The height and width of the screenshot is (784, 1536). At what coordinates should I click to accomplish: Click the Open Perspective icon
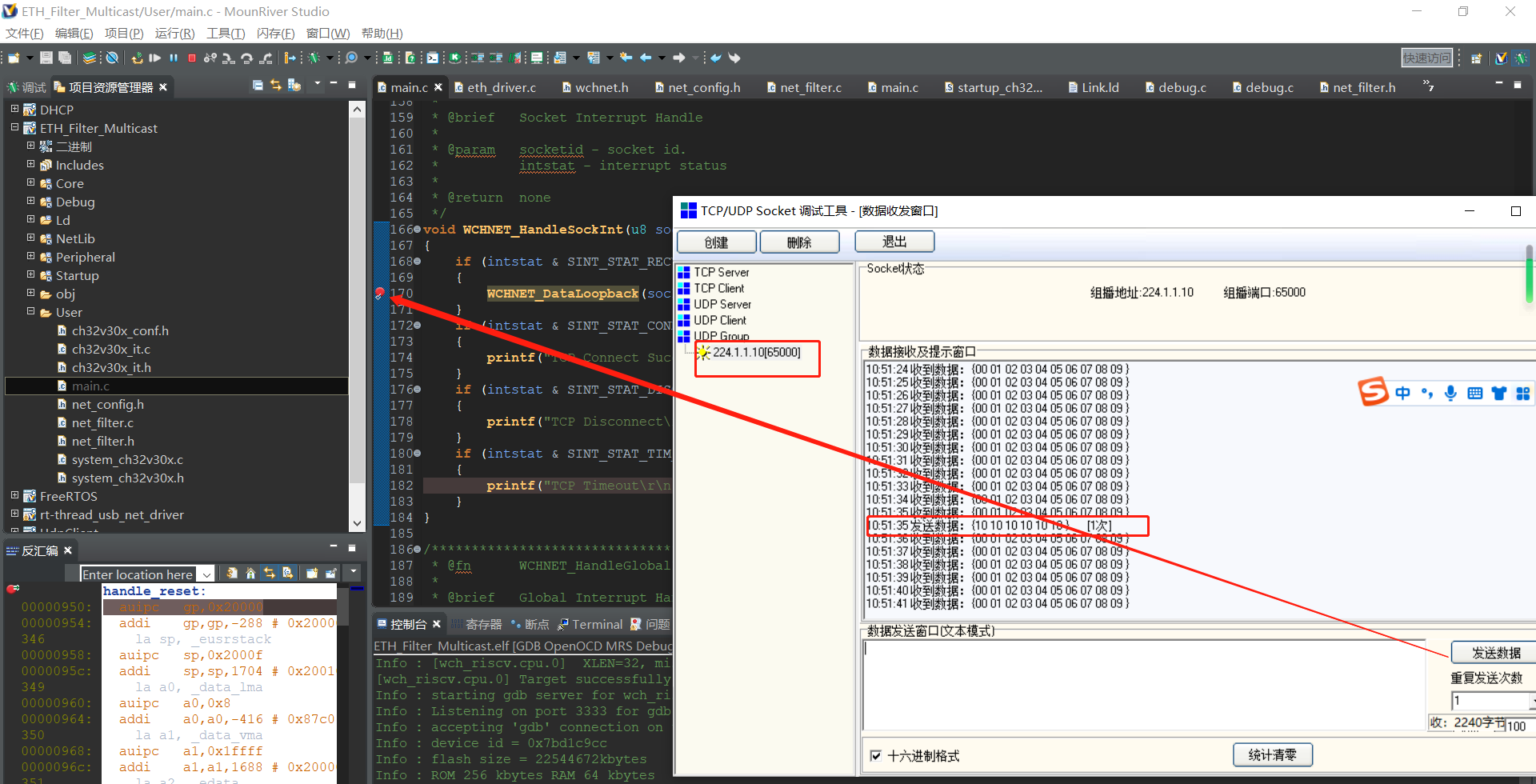pos(1477,58)
